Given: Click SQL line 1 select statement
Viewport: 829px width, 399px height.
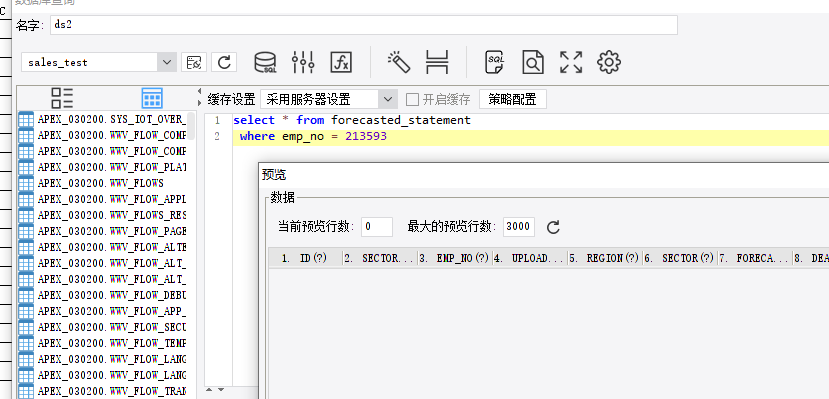Looking at the screenshot, I should click(x=352, y=120).
